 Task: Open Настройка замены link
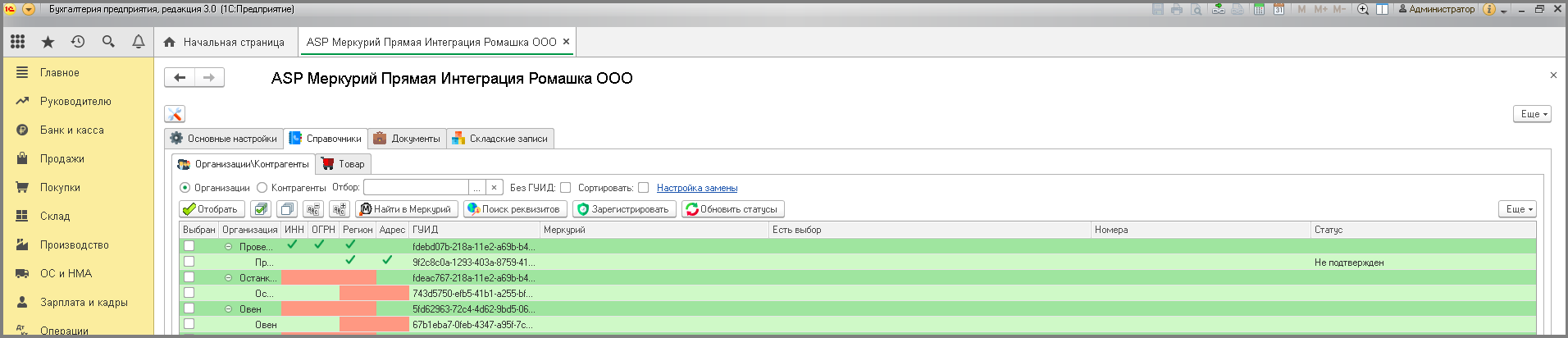pos(697,188)
